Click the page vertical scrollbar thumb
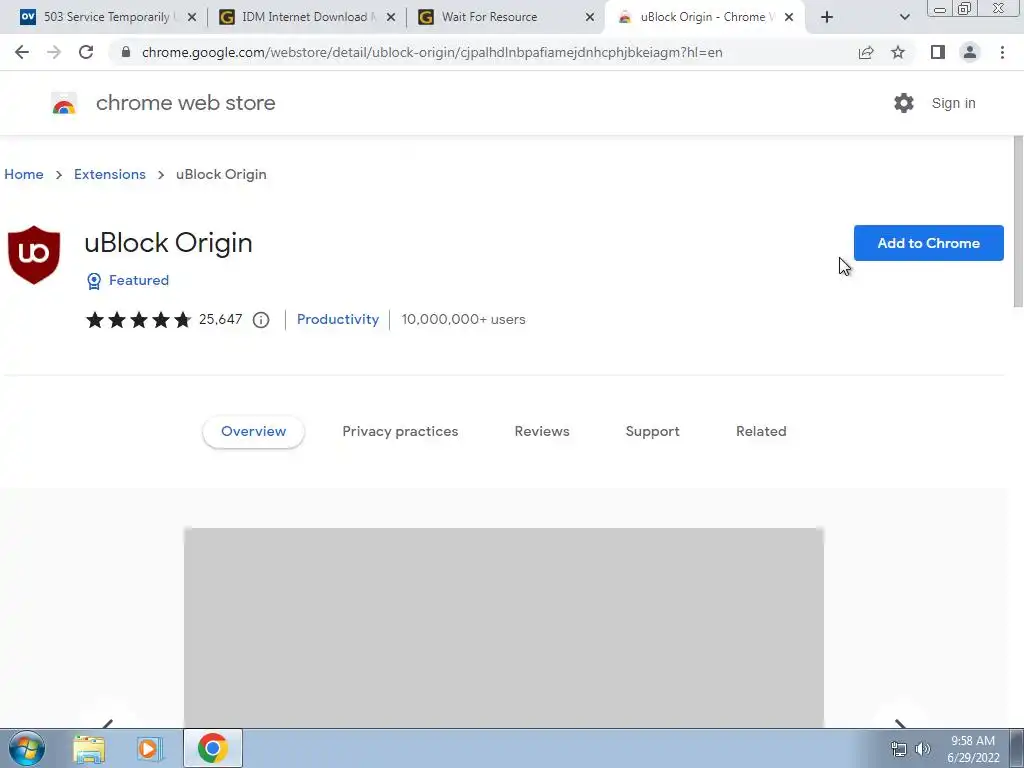This screenshot has height=768, width=1024. [1018, 221]
